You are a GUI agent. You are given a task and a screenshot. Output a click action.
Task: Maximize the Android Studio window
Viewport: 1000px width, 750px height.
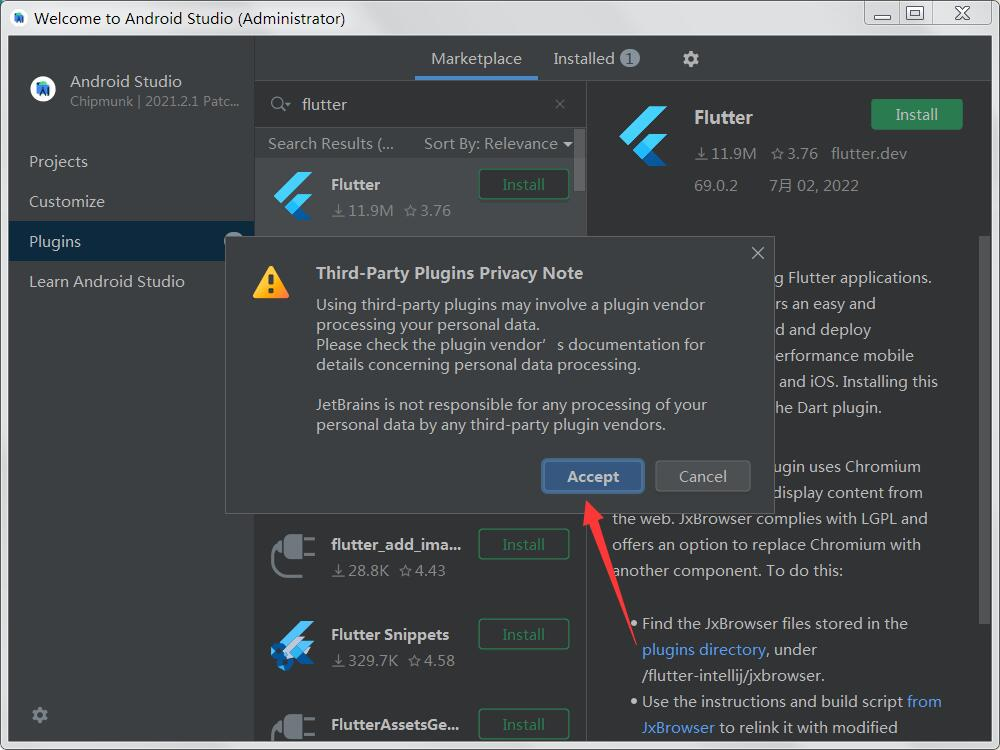point(915,13)
